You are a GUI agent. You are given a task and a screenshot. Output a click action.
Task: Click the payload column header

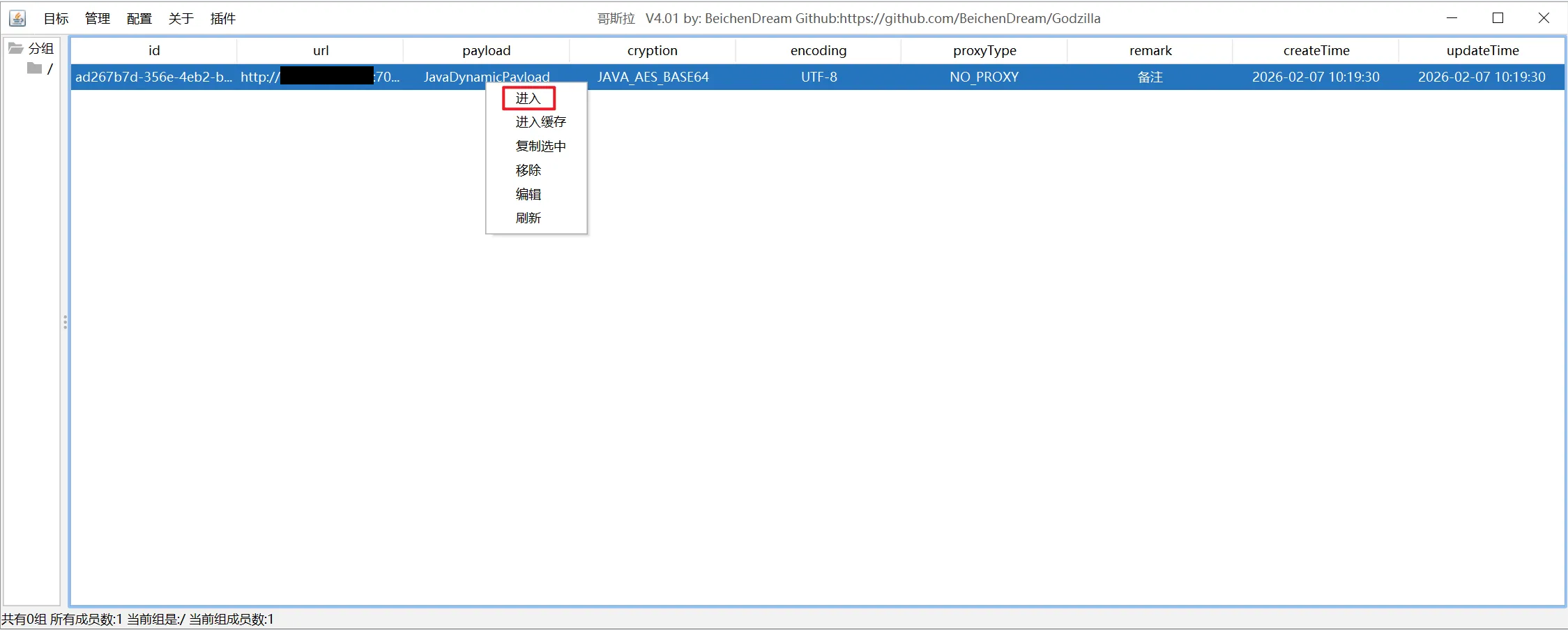click(x=487, y=50)
